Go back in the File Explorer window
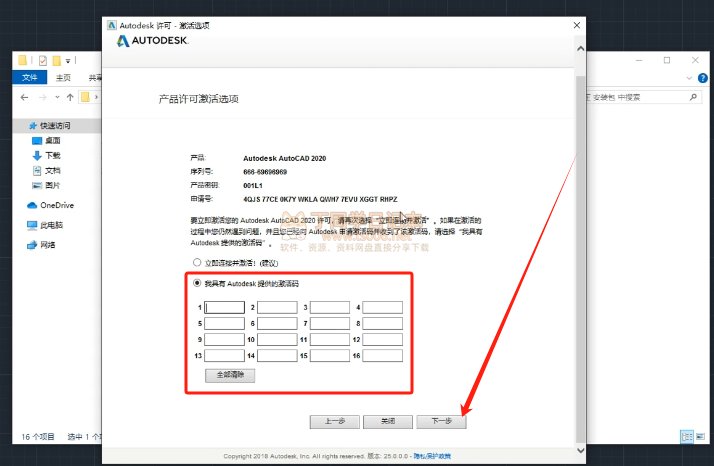The image size is (714, 466). (x=25, y=97)
